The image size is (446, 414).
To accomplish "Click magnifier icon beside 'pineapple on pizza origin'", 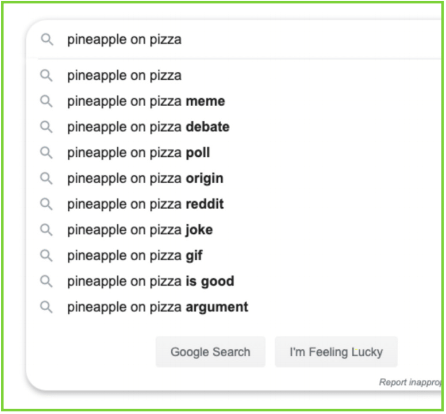I will (46, 178).
